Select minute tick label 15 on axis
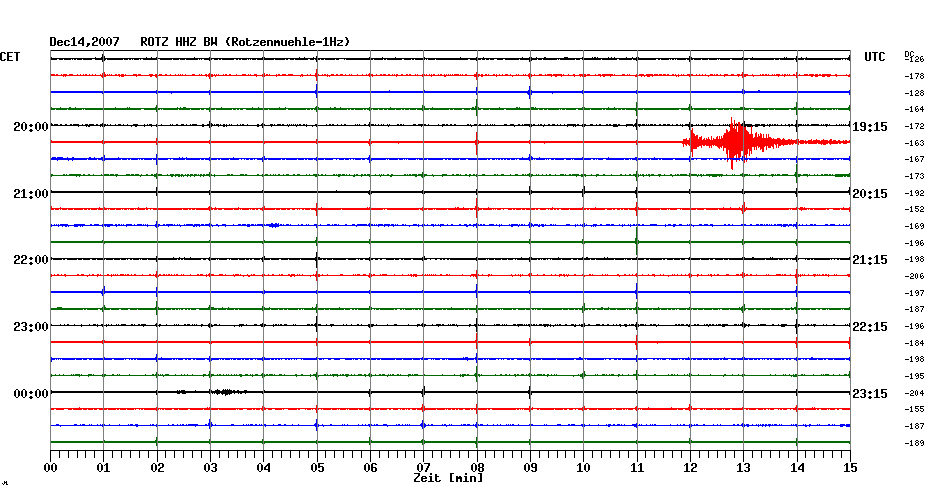 click(850, 467)
